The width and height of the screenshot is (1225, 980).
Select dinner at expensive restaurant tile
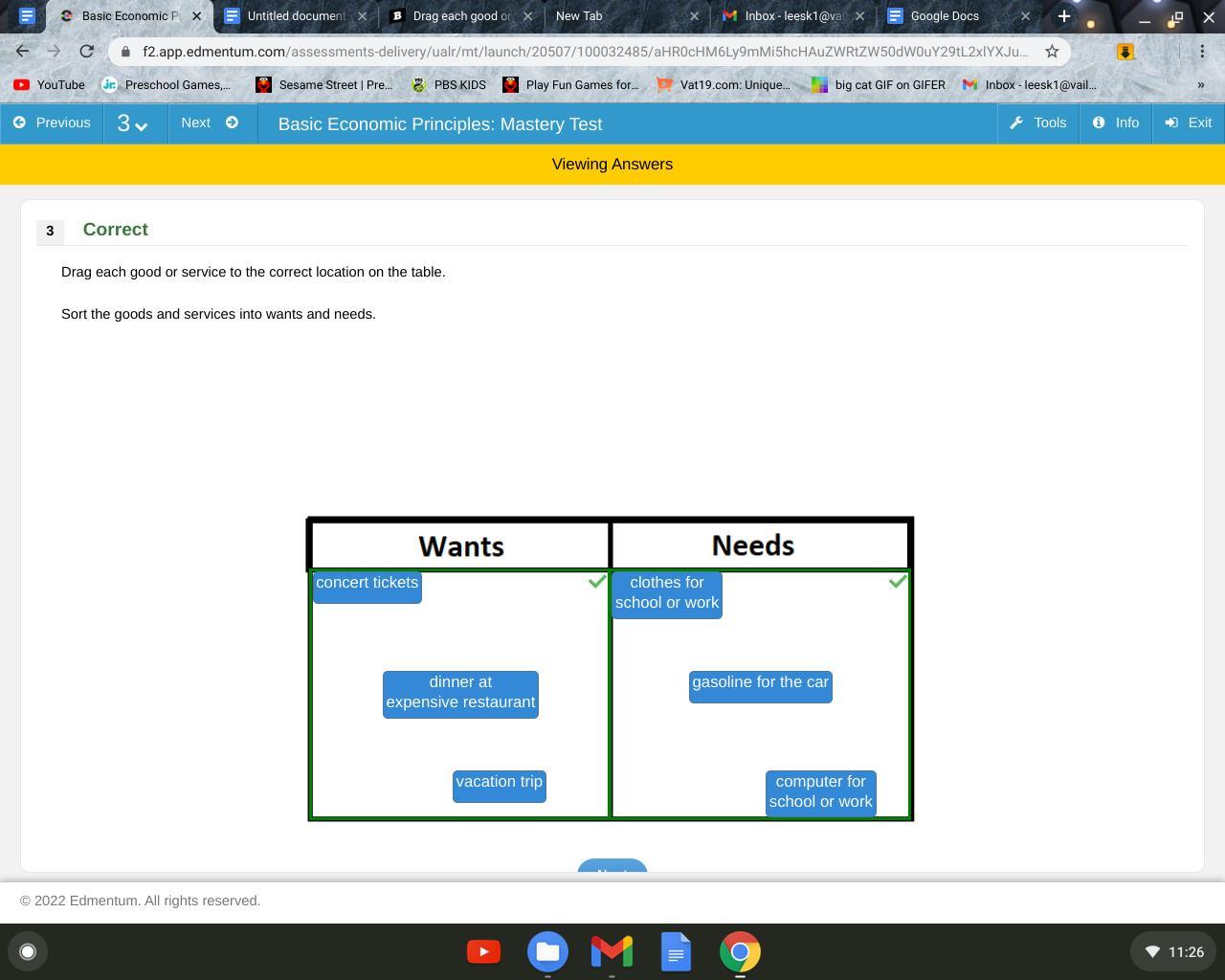click(460, 694)
